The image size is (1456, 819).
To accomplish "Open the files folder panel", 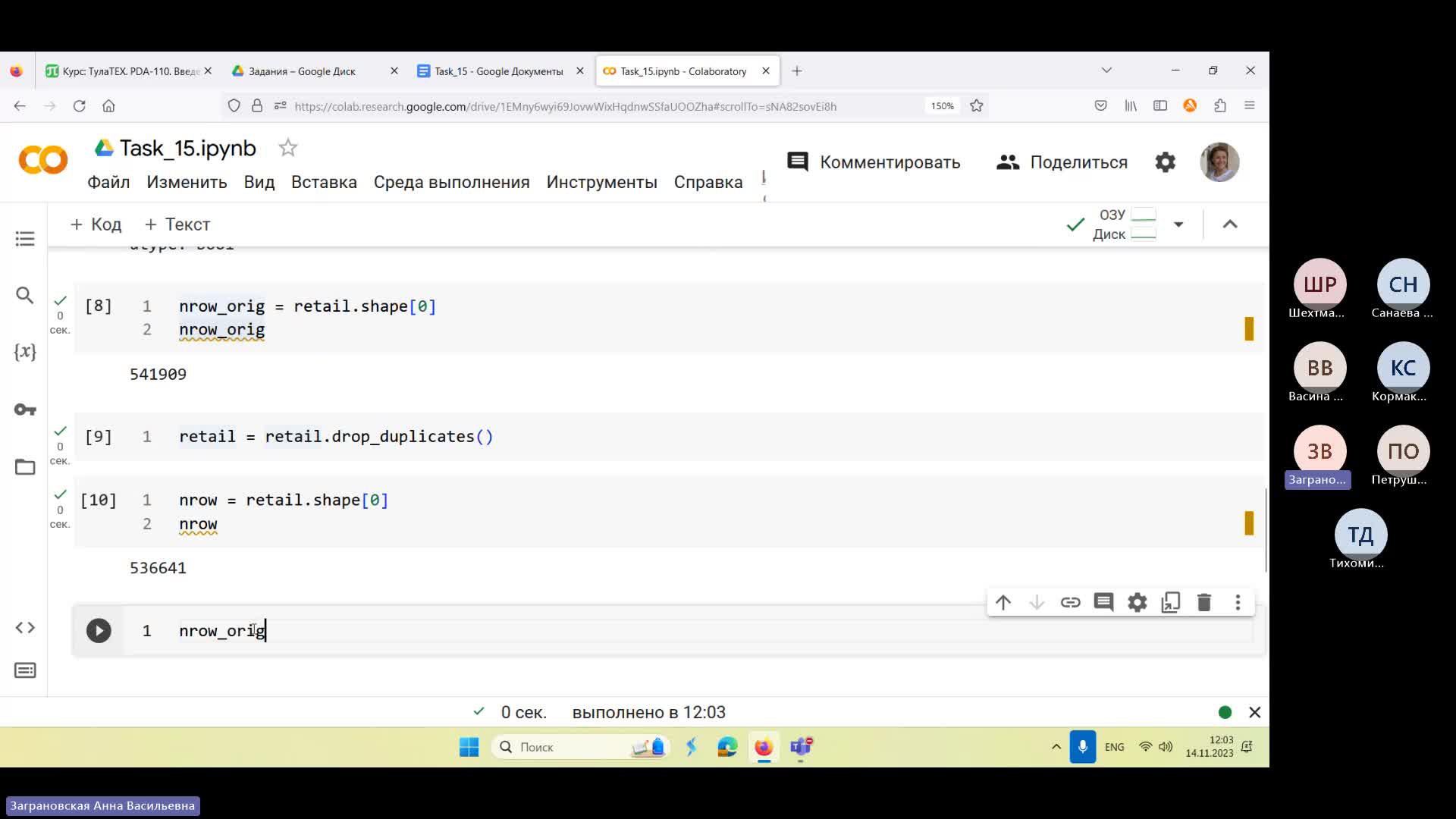I will tap(25, 466).
